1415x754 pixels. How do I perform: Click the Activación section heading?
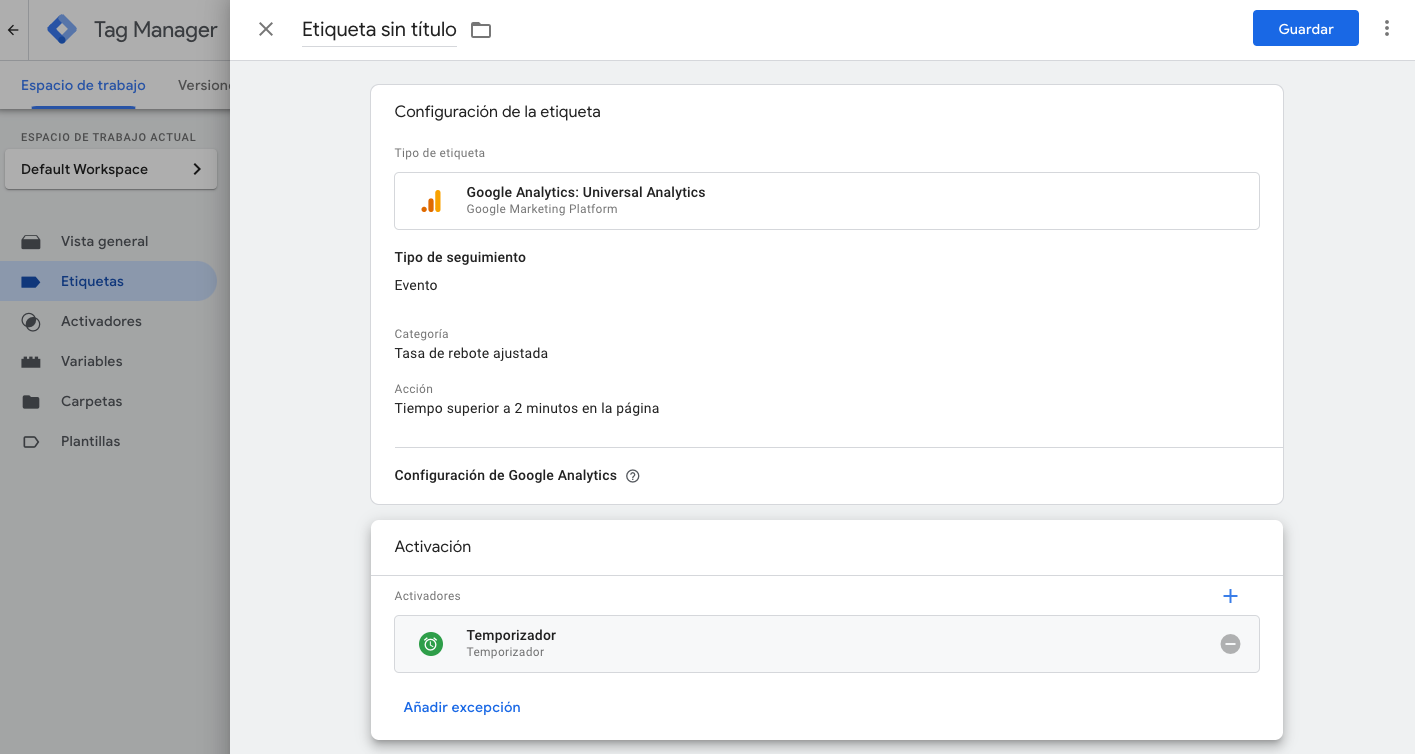tap(432, 547)
